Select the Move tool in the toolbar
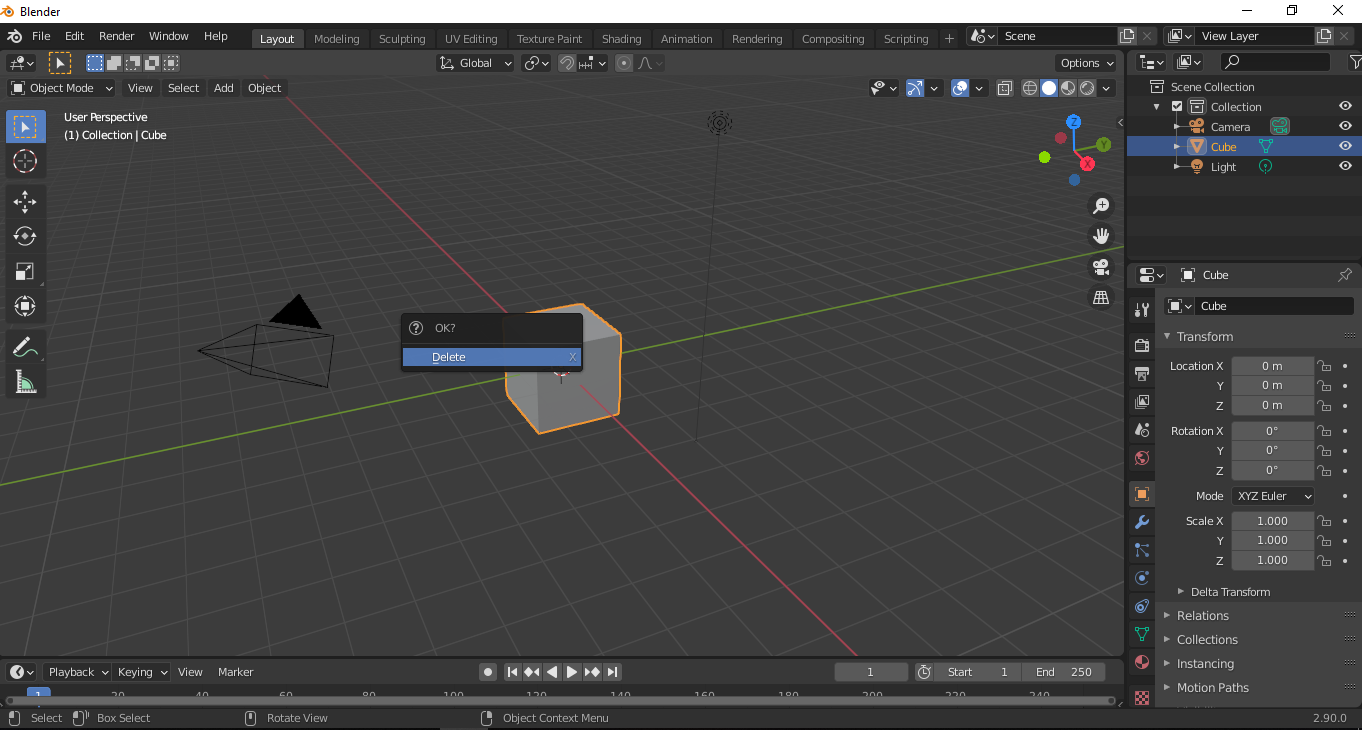1362x730 pixels. tap(25, 201)
